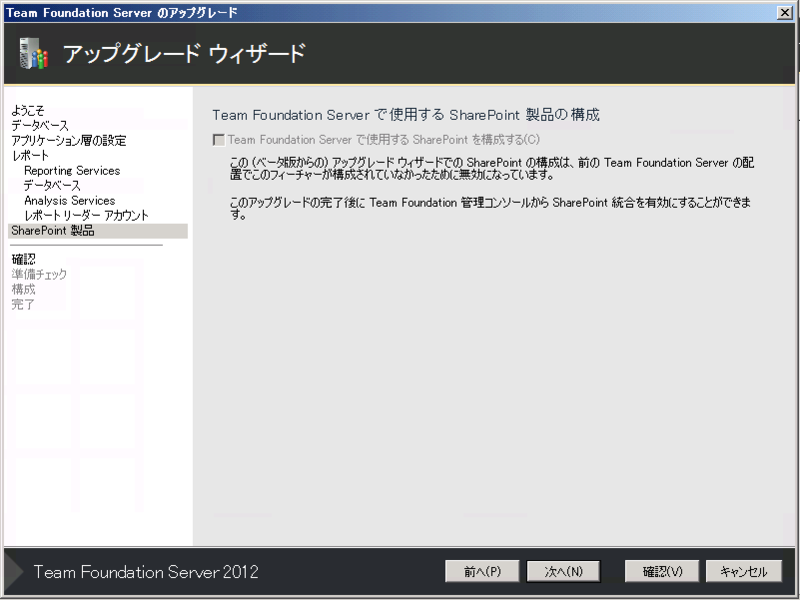
Task: Select レポート リーダー アカウント step
Action: point(86,216)
